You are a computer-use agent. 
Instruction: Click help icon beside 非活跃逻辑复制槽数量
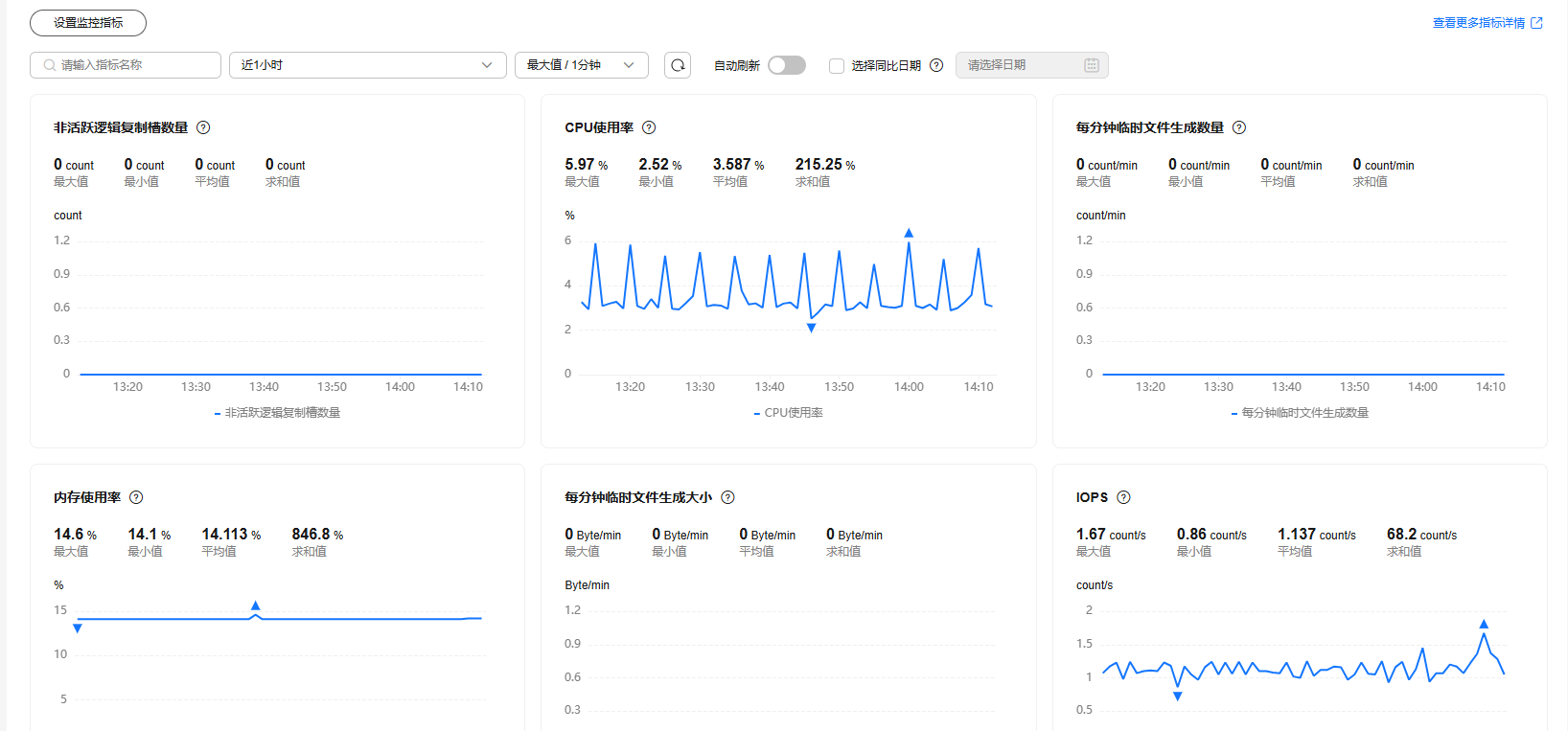(203, 127)
